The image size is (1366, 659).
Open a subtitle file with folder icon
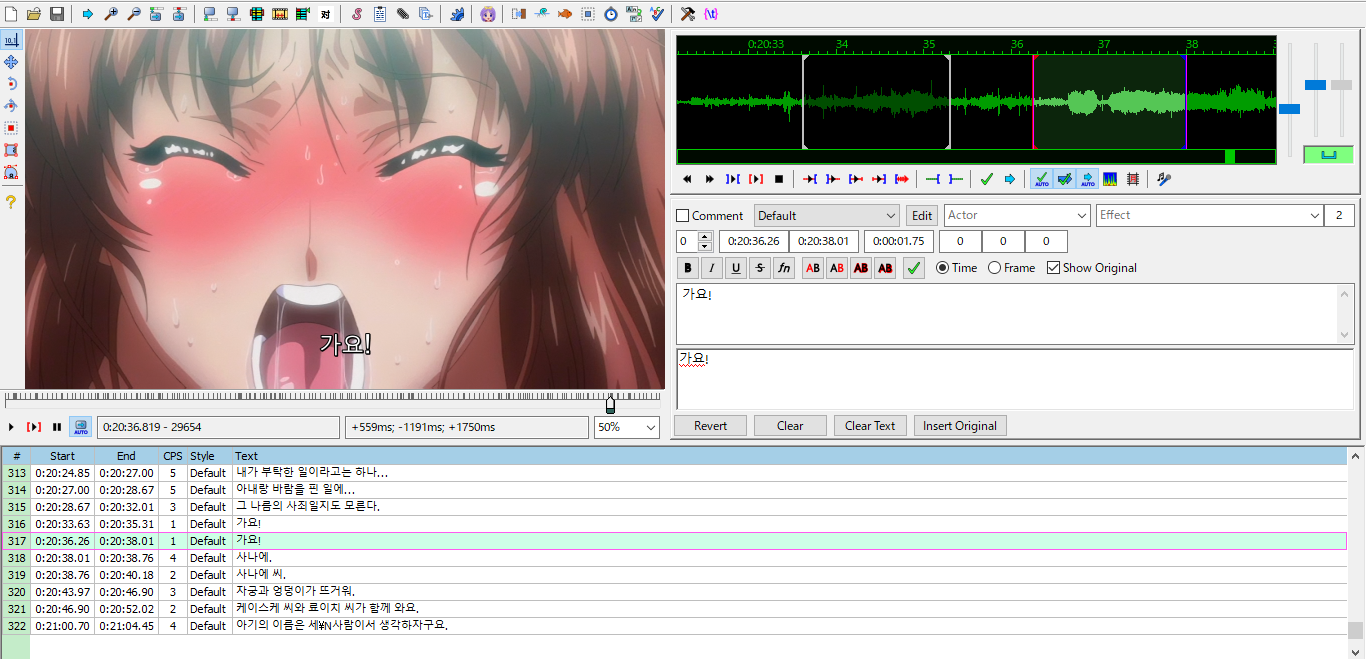[x=33, y=14]
